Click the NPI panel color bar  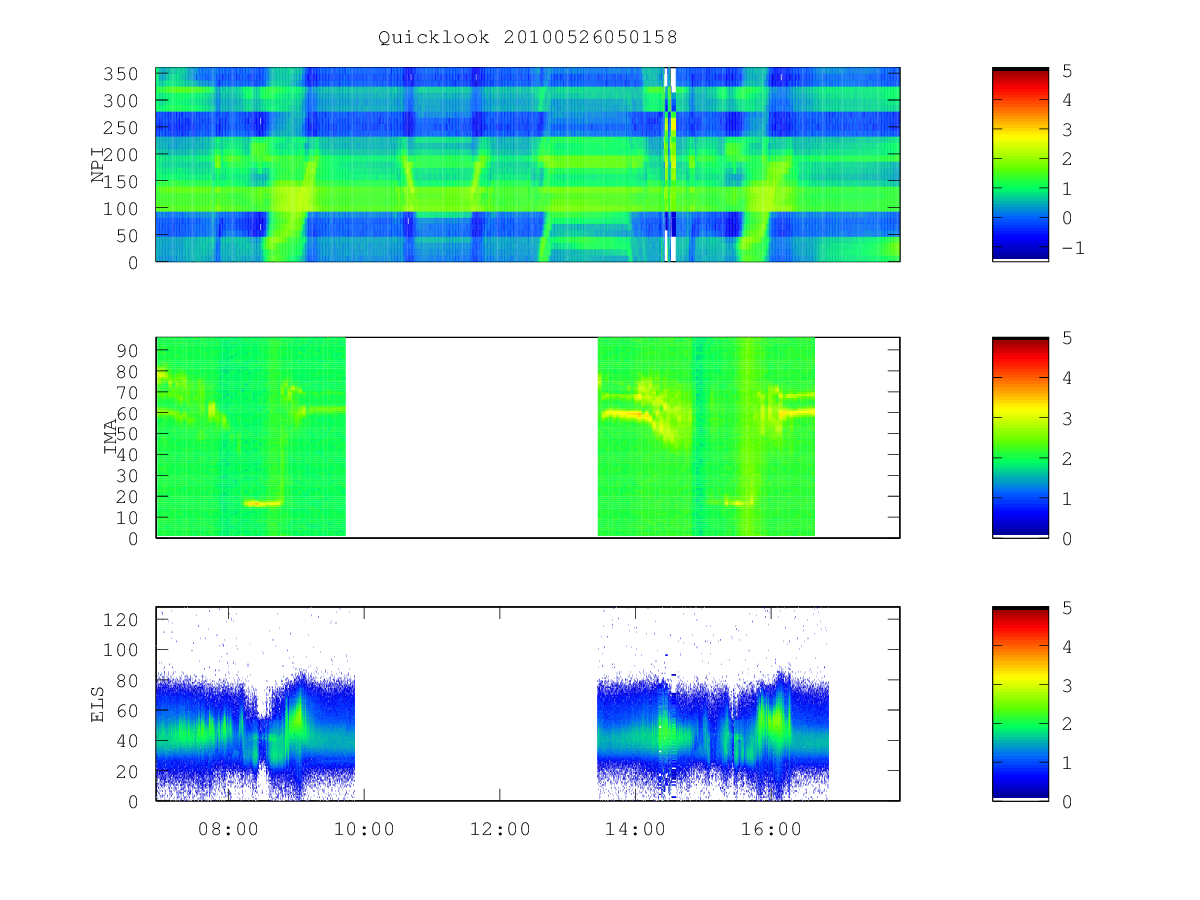pyautogui.click(x=1020, y=165)
